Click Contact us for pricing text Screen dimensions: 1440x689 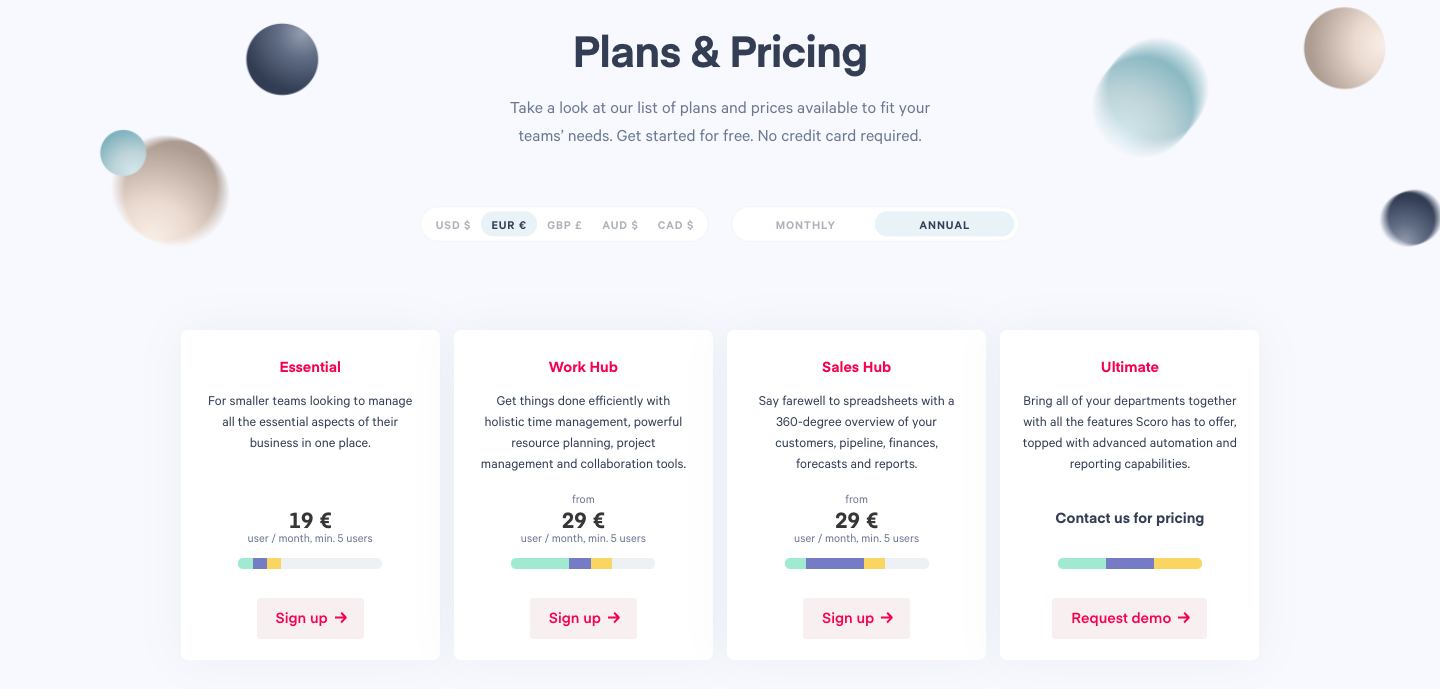pyautogui.click(x=1130, y=518)
